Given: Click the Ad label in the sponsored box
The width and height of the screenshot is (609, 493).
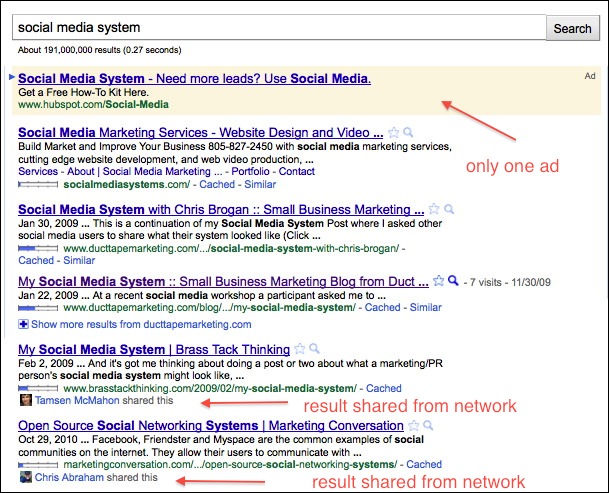Looking at the screenshot, I should [590, 76].
